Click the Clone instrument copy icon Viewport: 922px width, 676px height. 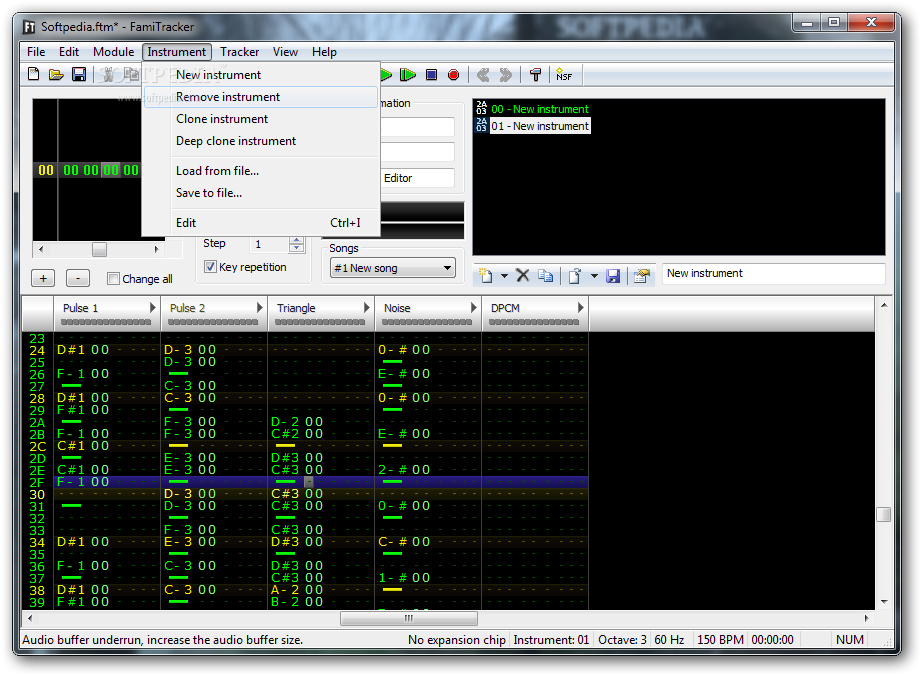click(x=546, y=275)
